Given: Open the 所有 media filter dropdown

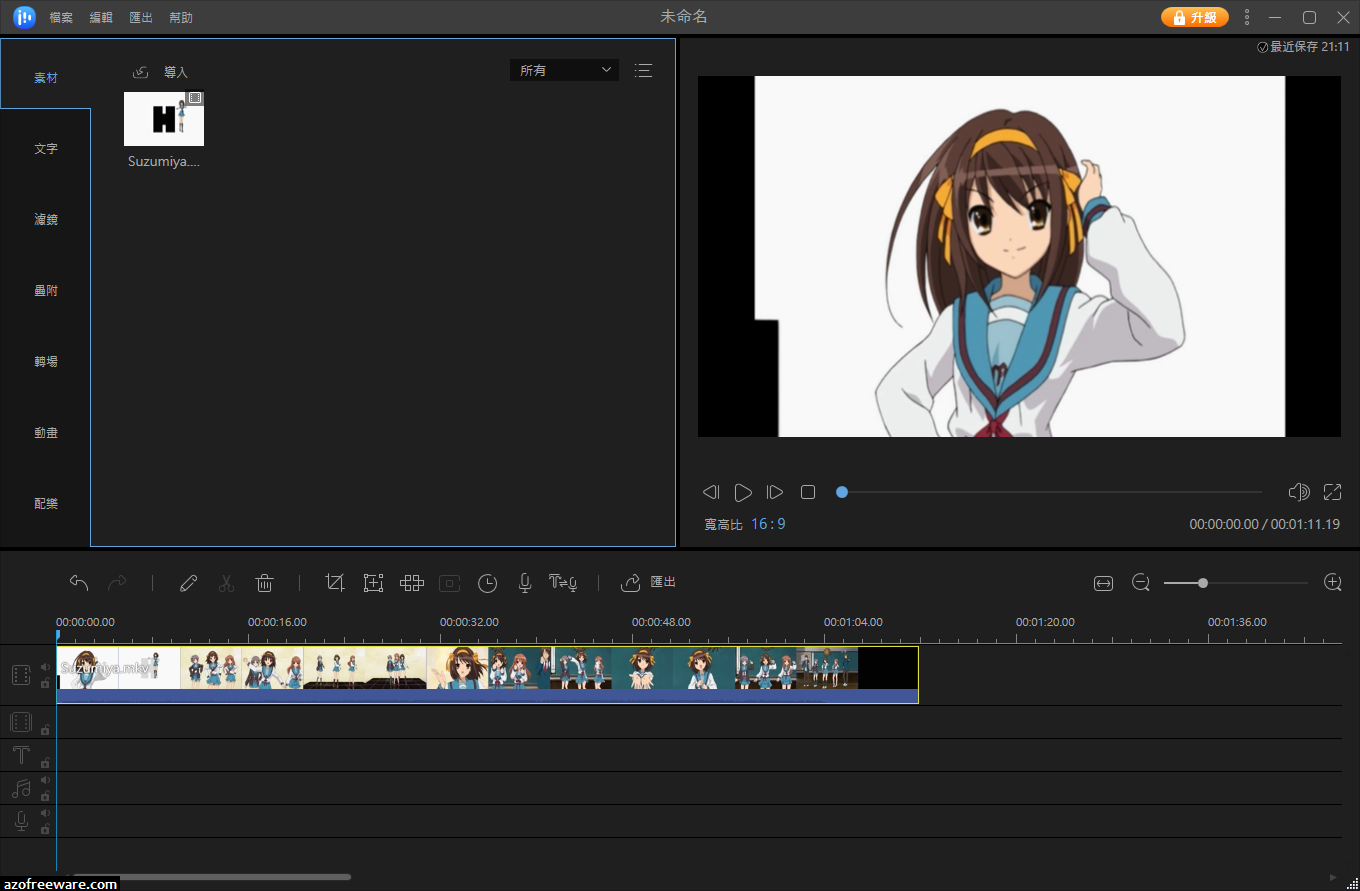Looking at the screenshot, I should click(x=564, y=70).
